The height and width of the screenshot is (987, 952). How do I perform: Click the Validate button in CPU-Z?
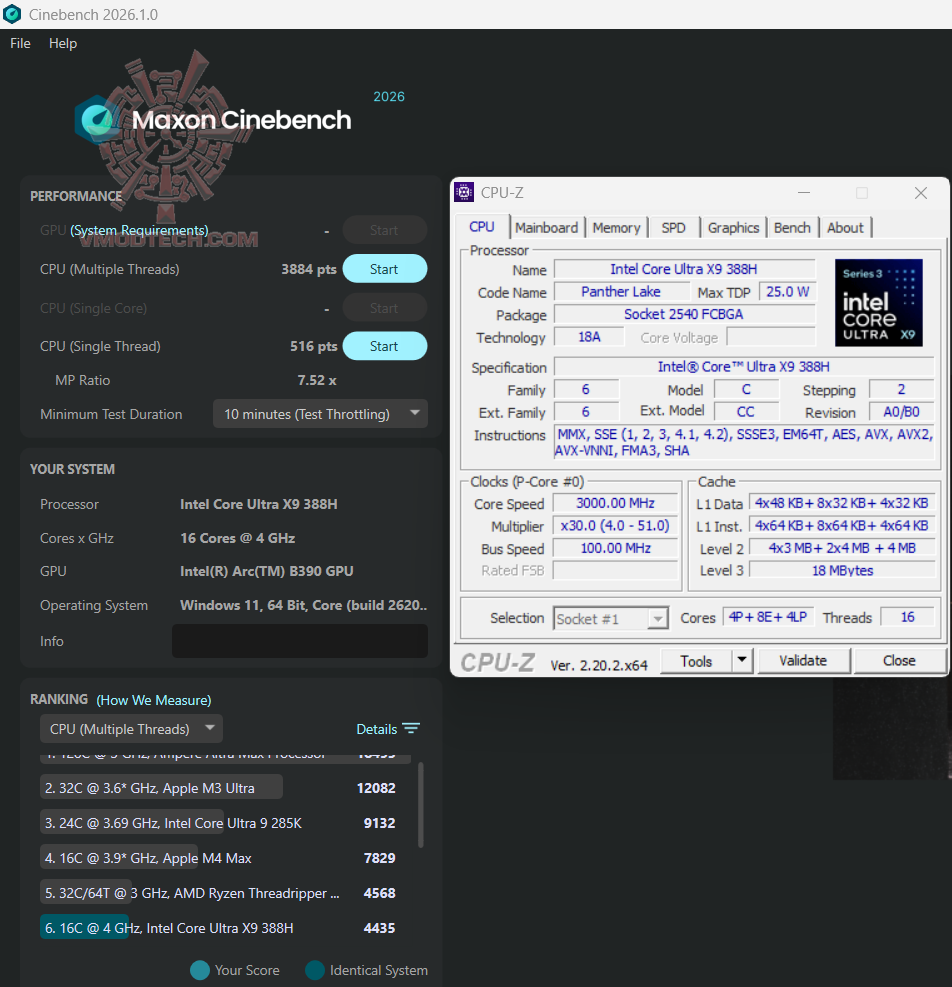coord(803,660)
